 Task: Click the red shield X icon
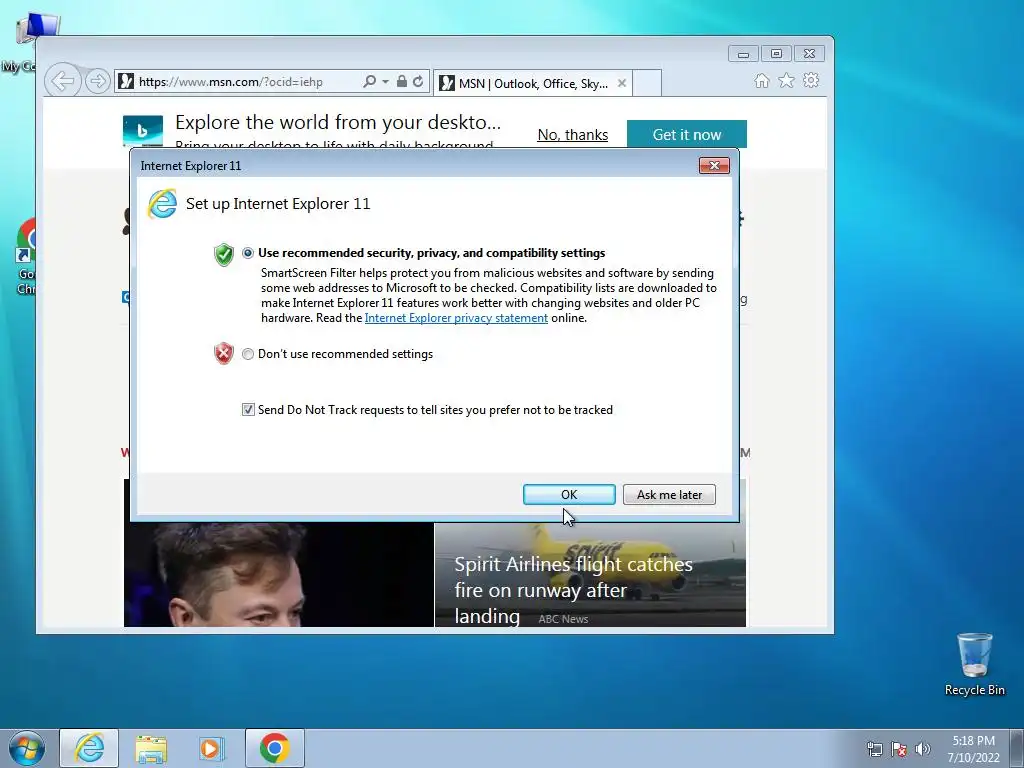click(223, 353)
